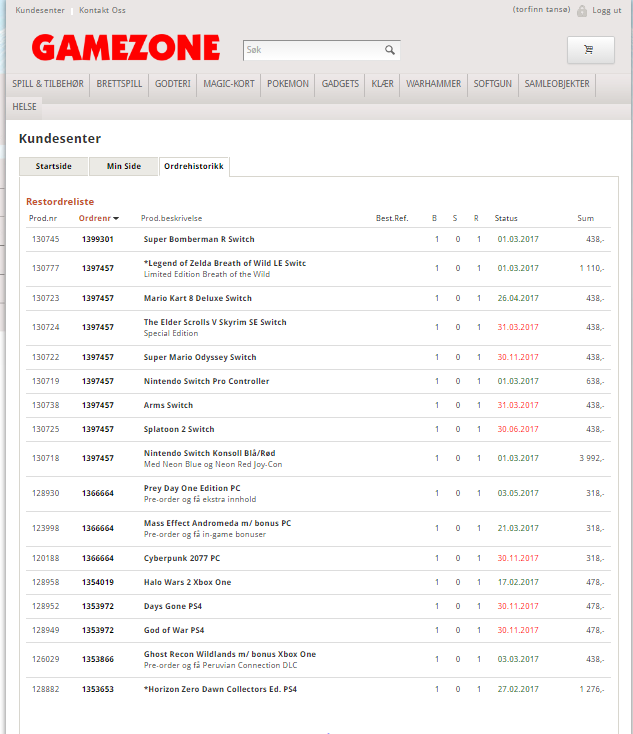The height and width of the screenshot is (734, 633).
Task: Open Nintendo Switch Pro Controller
Action: (206, 381)
